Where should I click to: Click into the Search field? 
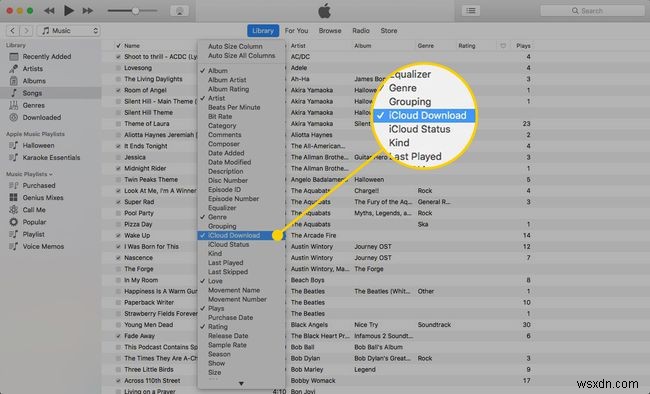coord(592,11)
